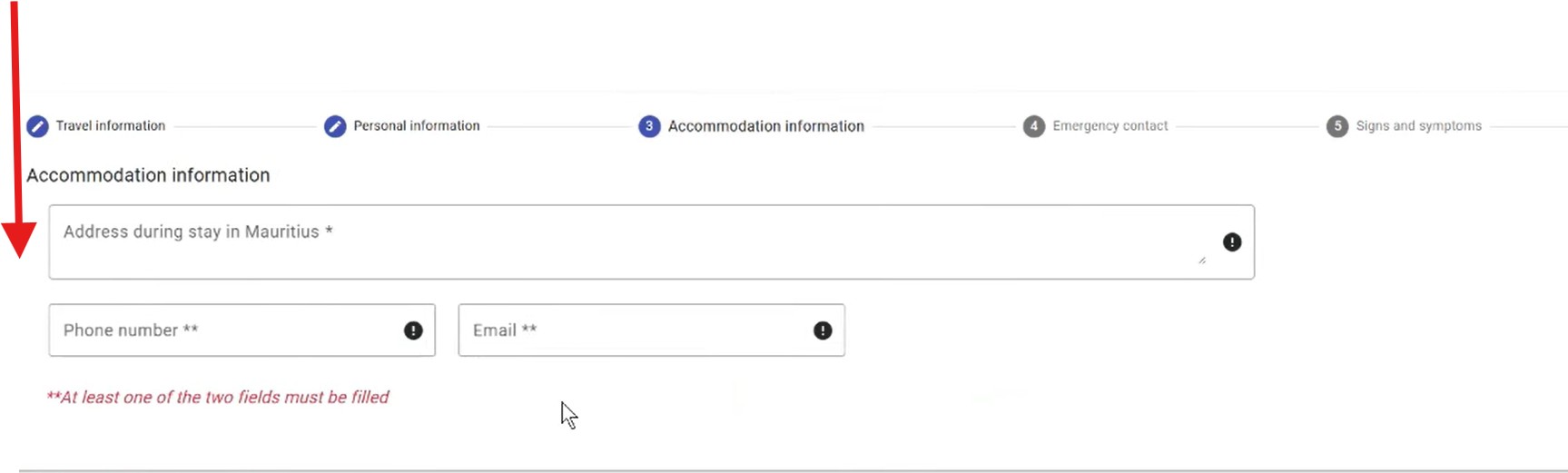Click the Email field info icon
The width and height of the screenshot is (1568, 473).
coord(823,330)
